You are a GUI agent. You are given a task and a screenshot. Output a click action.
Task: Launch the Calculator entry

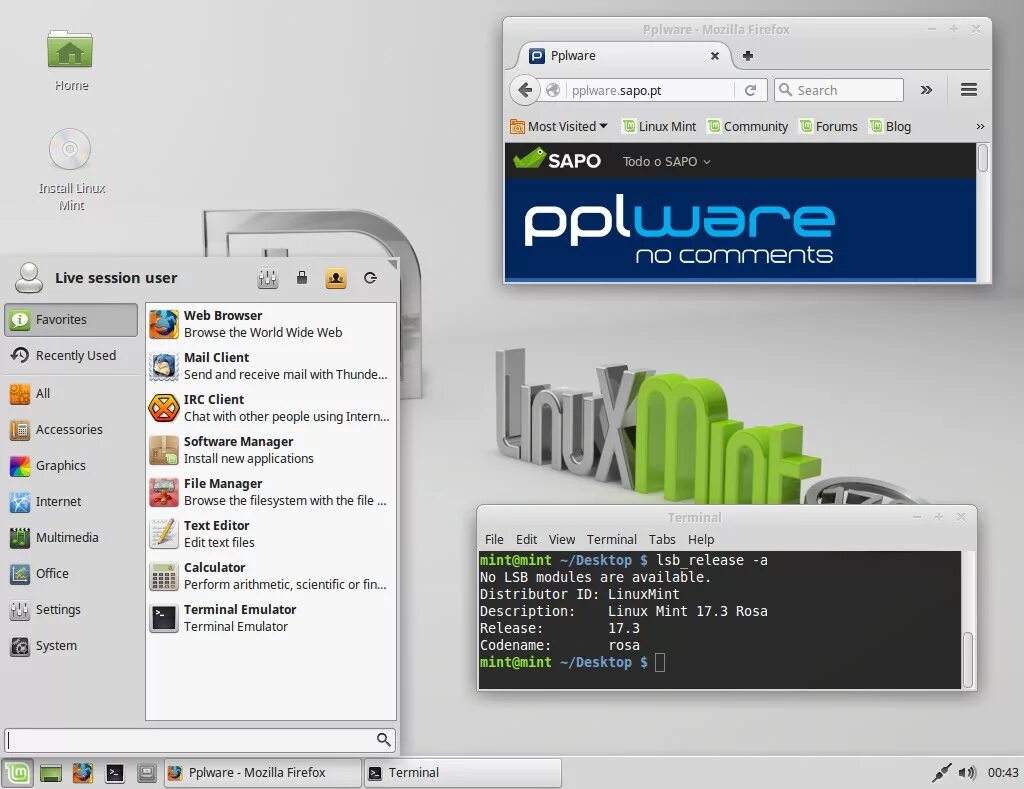tap(270, 576)
